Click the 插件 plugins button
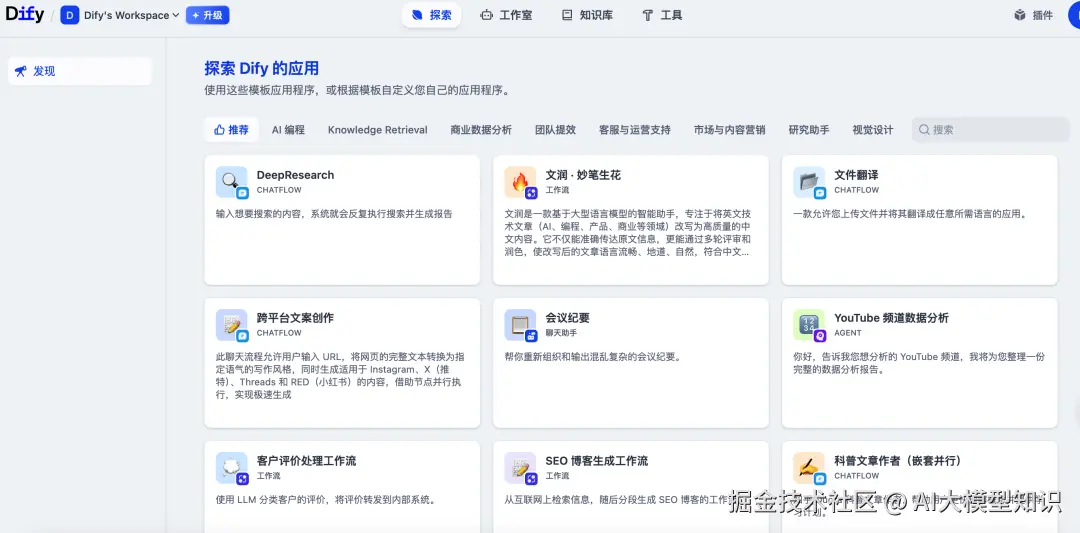Image resolution: width=1080 pixels, height=533 pixels. pyautogui.click(x=1033, y=15)
